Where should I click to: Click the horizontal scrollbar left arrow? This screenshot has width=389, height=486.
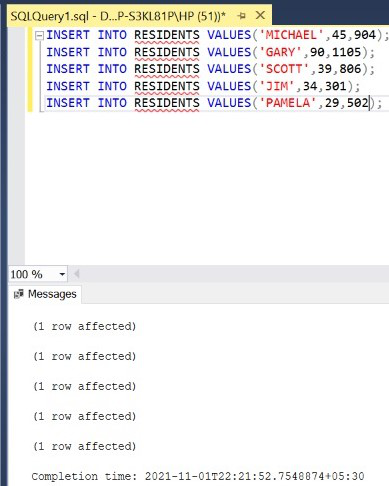77,274
